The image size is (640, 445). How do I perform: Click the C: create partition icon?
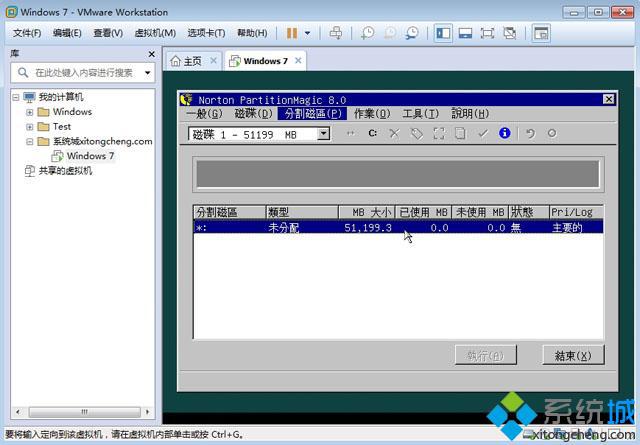pyautogui.click(x=372, y=133)
